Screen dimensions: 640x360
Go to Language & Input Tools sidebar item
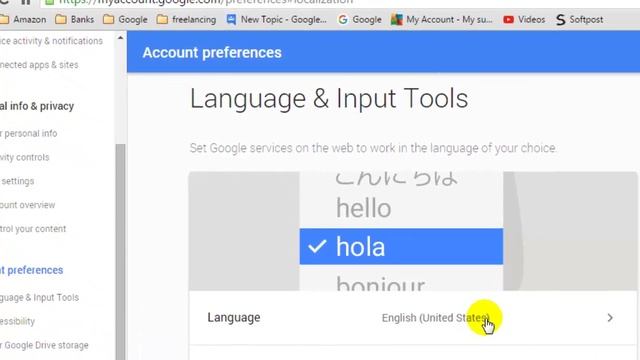tap(39, 298)
